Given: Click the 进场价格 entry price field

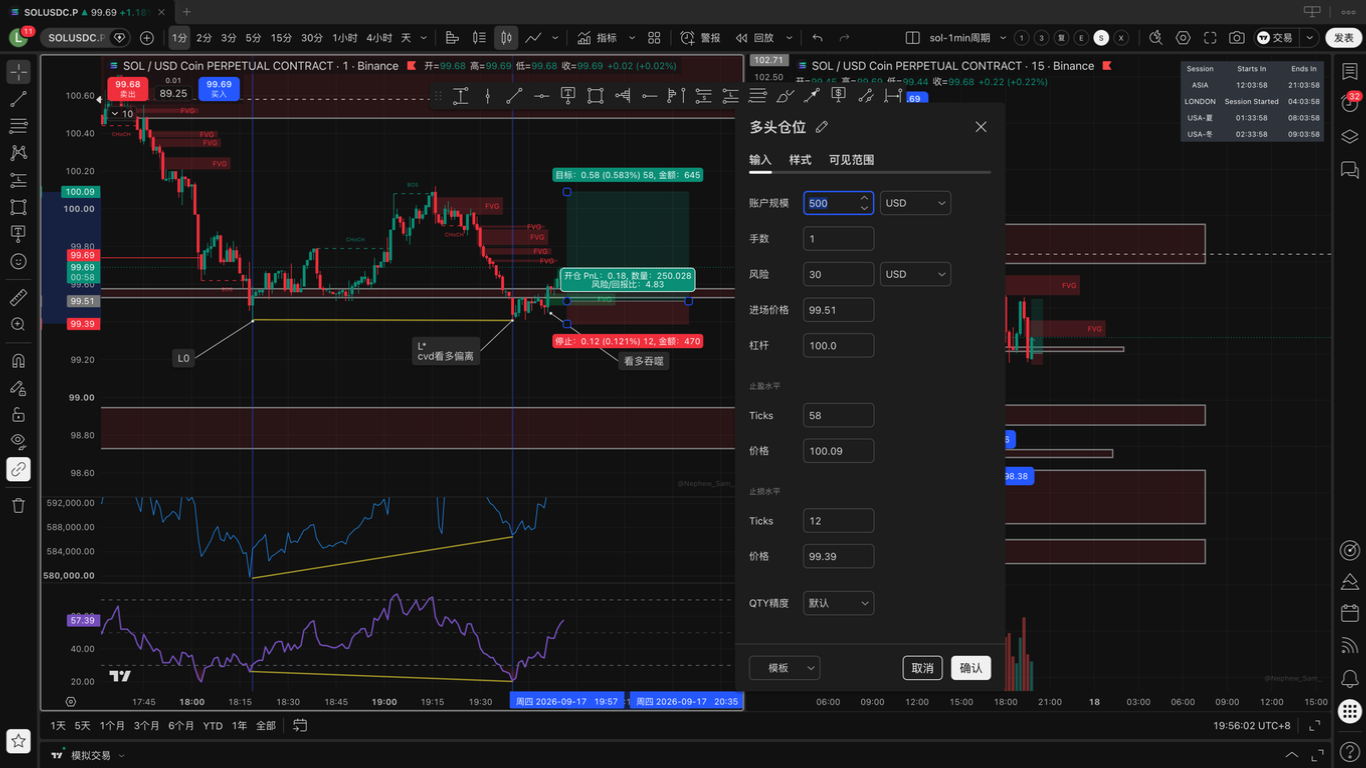Looking at the screenshot, I should pyautogui.click(x=838, y=310).
